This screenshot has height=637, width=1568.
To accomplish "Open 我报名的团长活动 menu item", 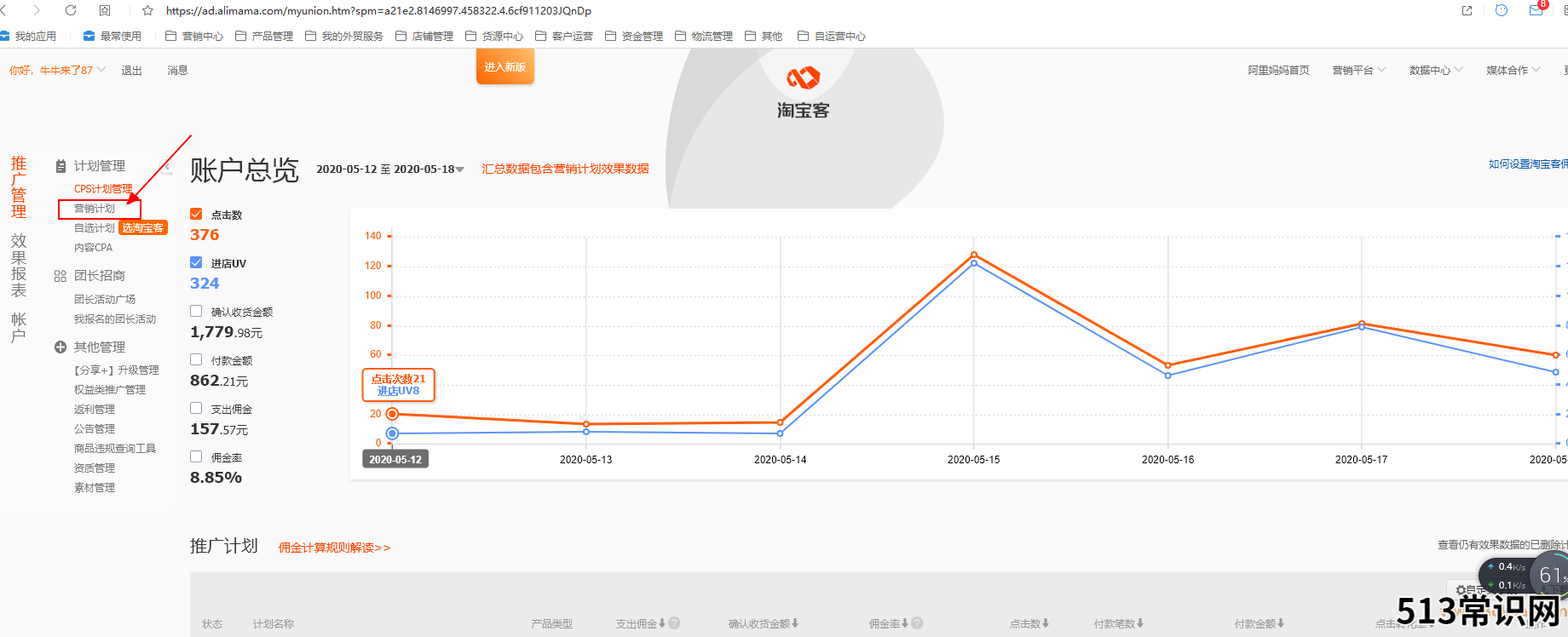I will click(115, 319).
